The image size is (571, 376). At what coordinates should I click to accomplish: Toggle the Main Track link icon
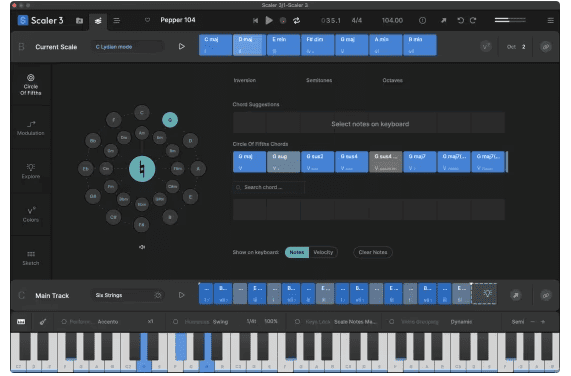tap(546, 295)
